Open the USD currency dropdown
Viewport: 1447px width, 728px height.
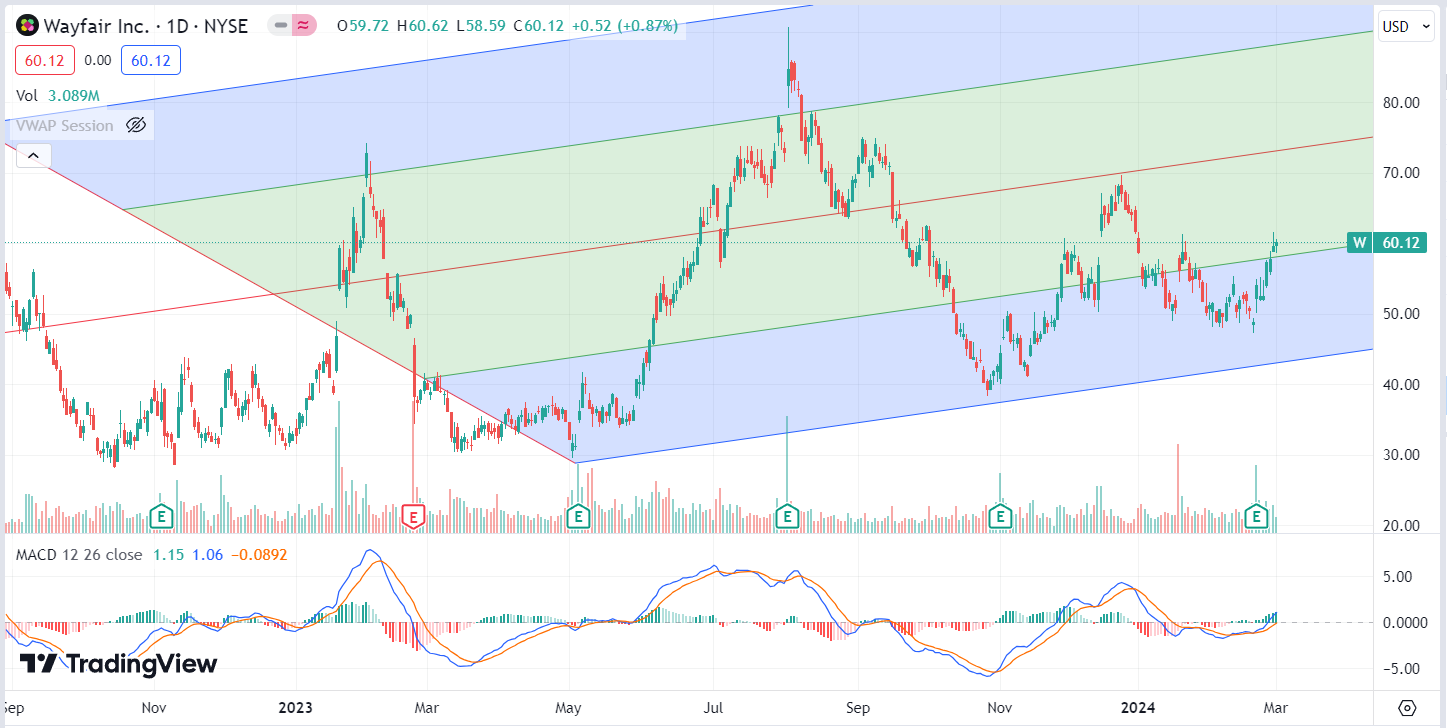click(x=1408, y=27)
